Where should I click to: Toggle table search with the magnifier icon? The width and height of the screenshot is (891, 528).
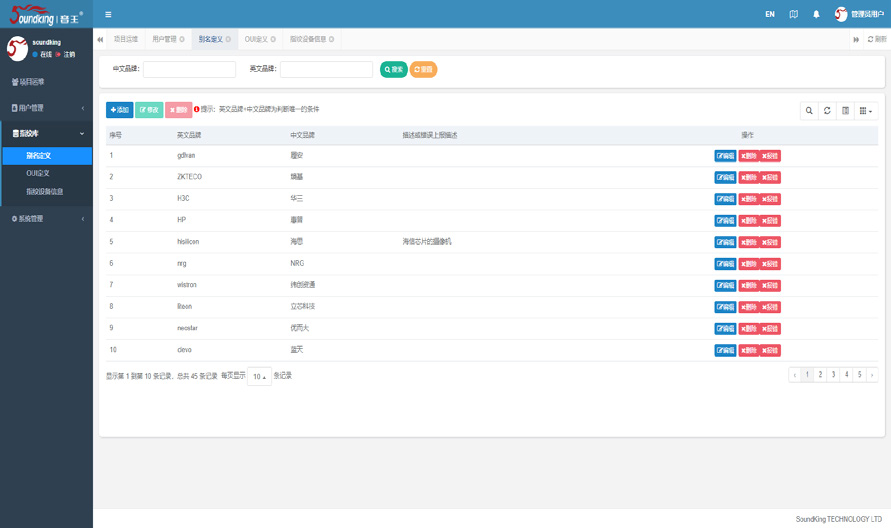809,111
